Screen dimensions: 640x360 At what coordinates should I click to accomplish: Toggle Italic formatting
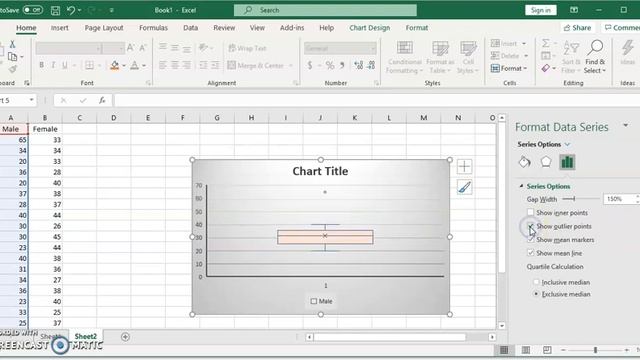[x=53, y=65]
